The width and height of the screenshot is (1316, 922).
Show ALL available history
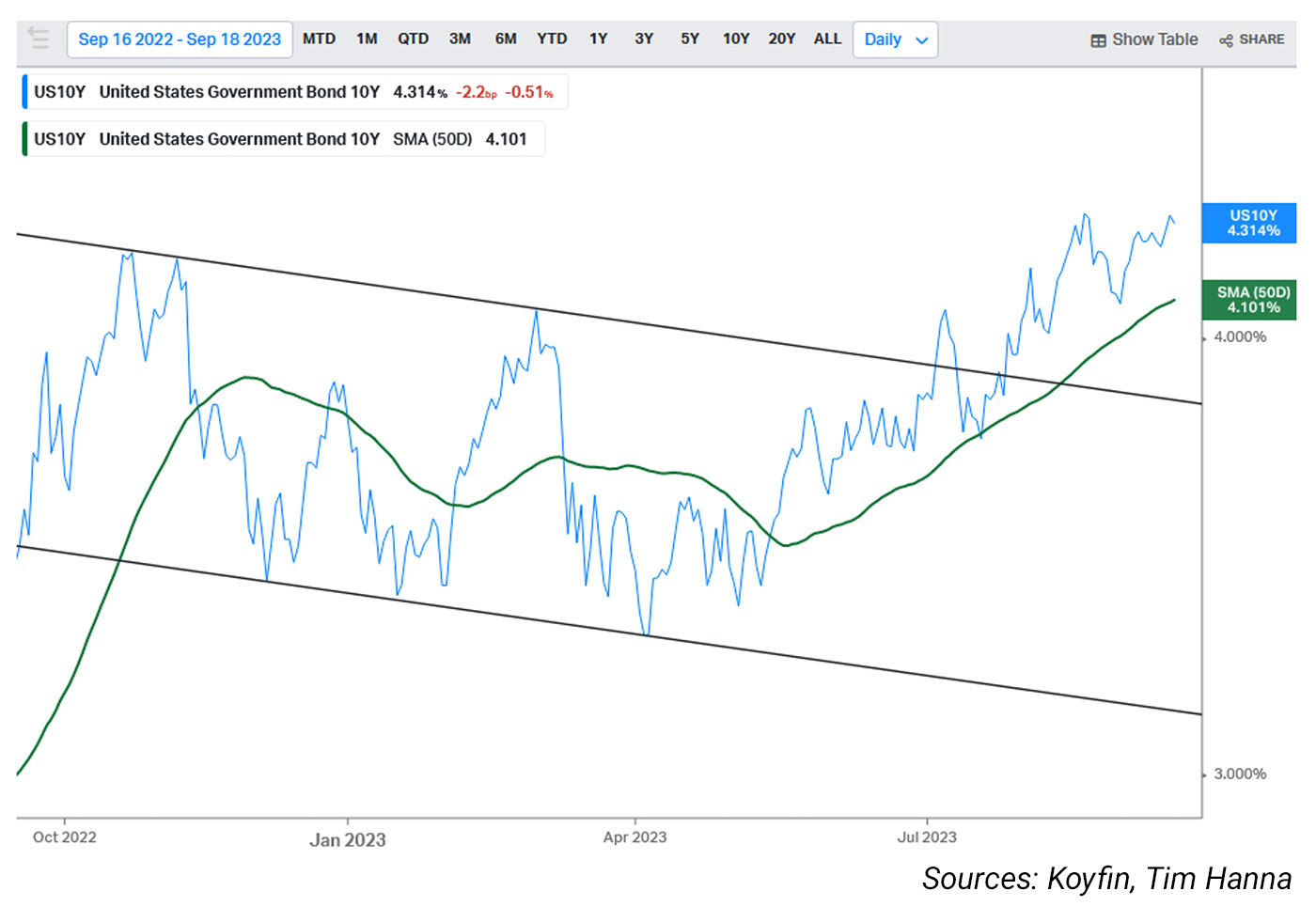point(827,39)
